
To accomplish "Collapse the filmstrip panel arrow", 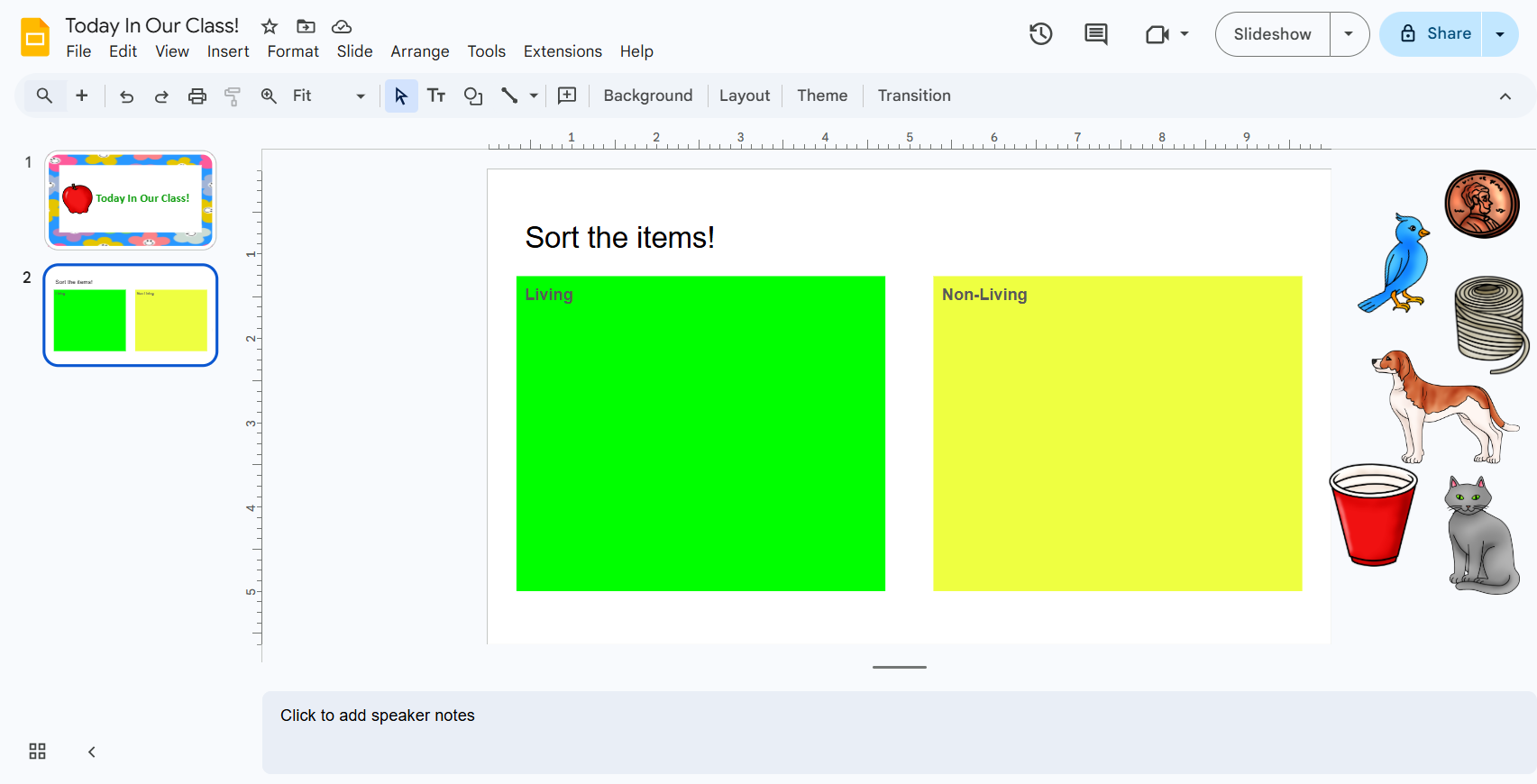I will (91, 752).
